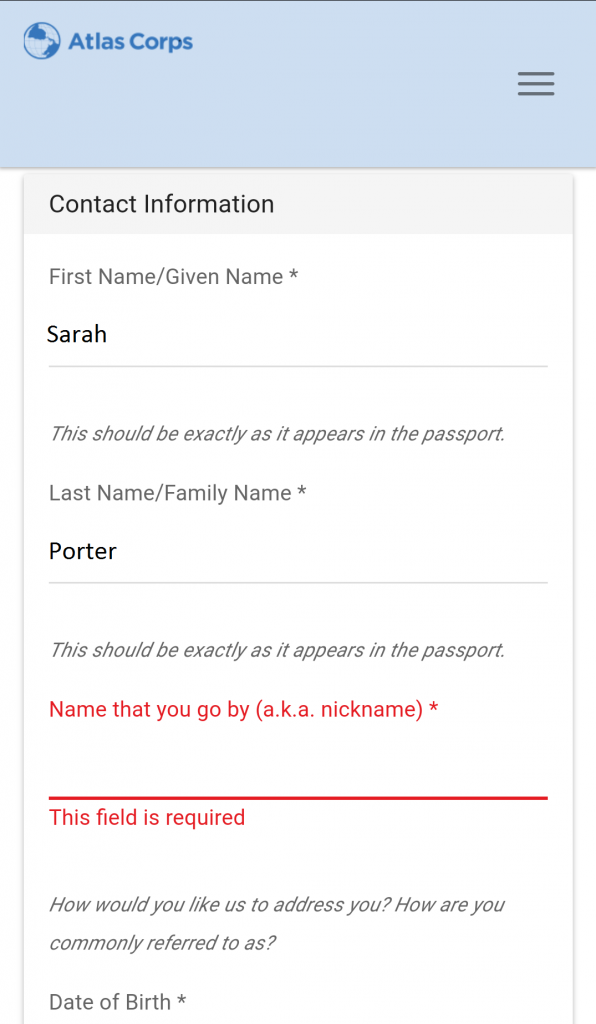Image resolution: width=596 pixels, height=1024 pixels.
Task: Click the Atlas Corps wordmark text
Action: [x=131, y=42]
